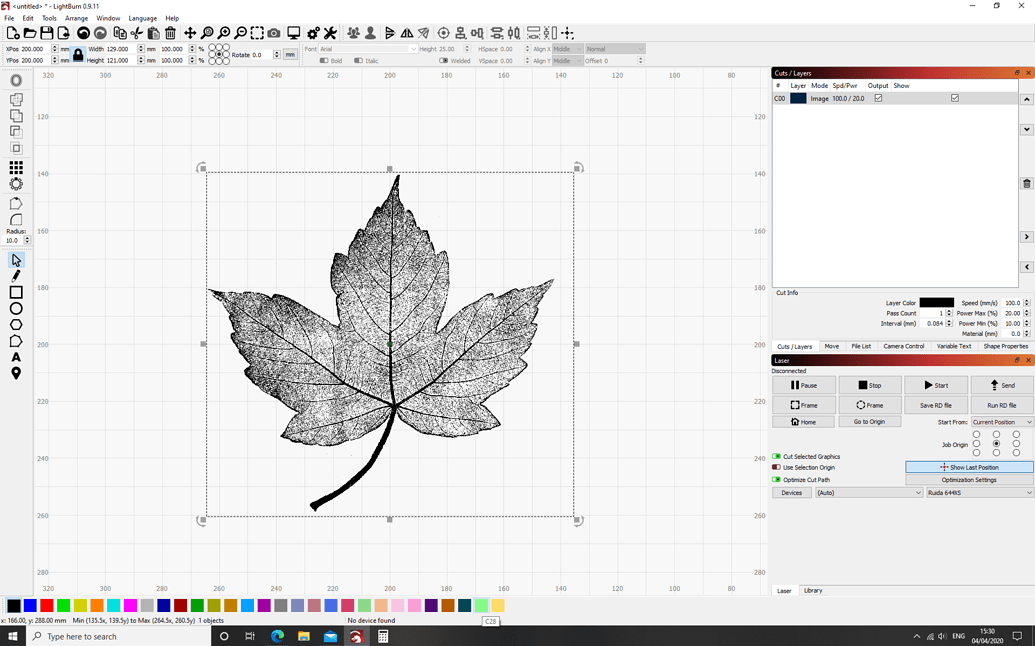Screen dimensions: 1035x646
Task: Toggle the Output checkbox for layer C00
Action: 879,98
